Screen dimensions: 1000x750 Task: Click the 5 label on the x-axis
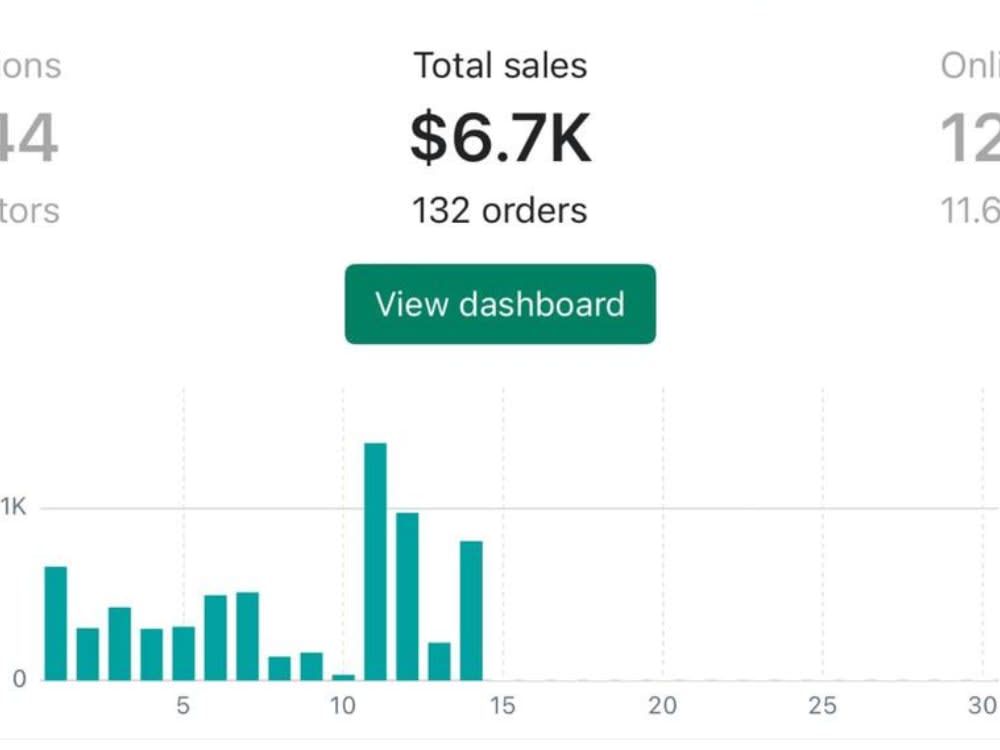pos(183,706)
